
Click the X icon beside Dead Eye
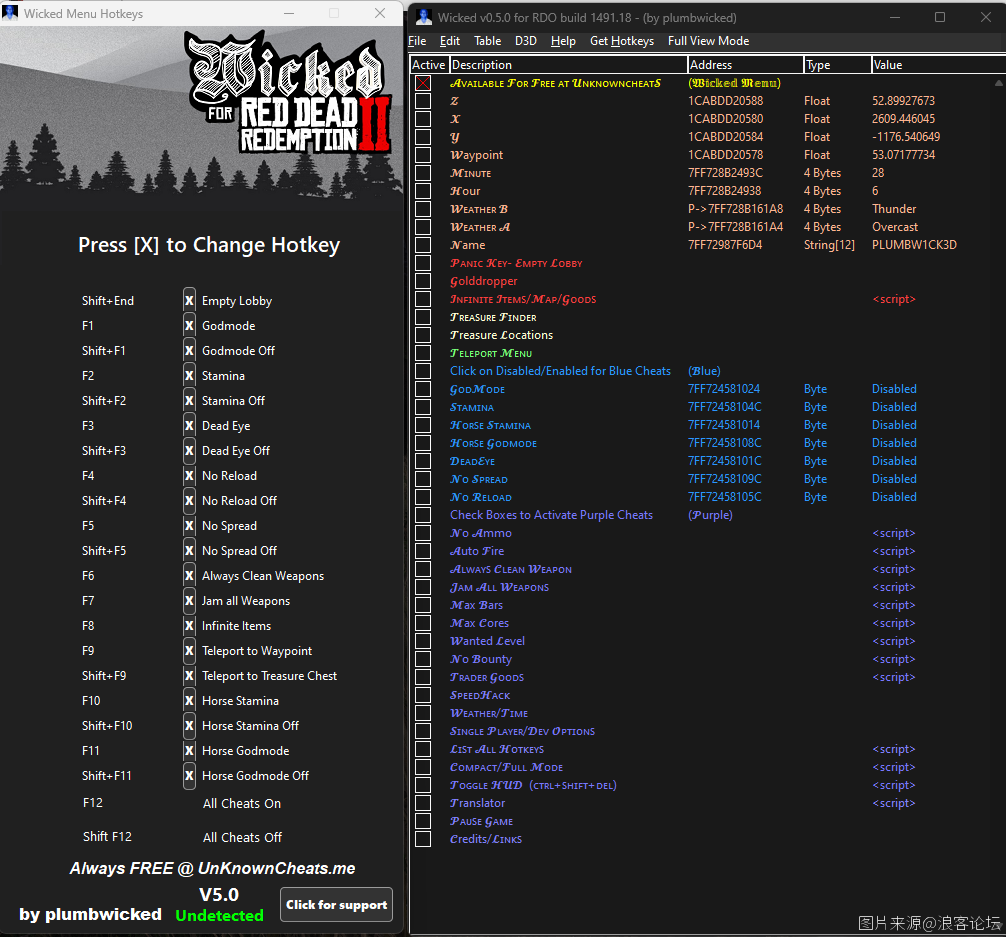(x=189, y=426)
